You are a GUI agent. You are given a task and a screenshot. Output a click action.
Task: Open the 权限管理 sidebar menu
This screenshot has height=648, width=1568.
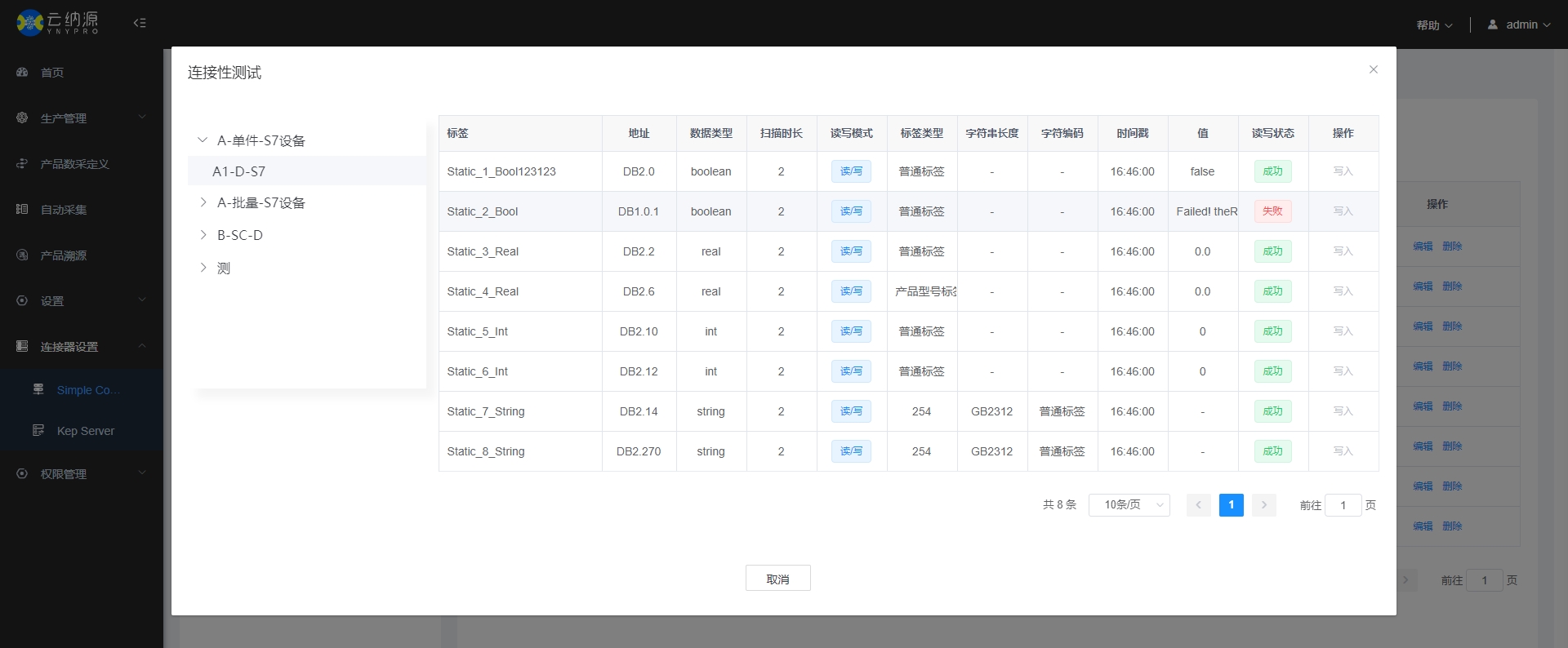pos(82,474)
